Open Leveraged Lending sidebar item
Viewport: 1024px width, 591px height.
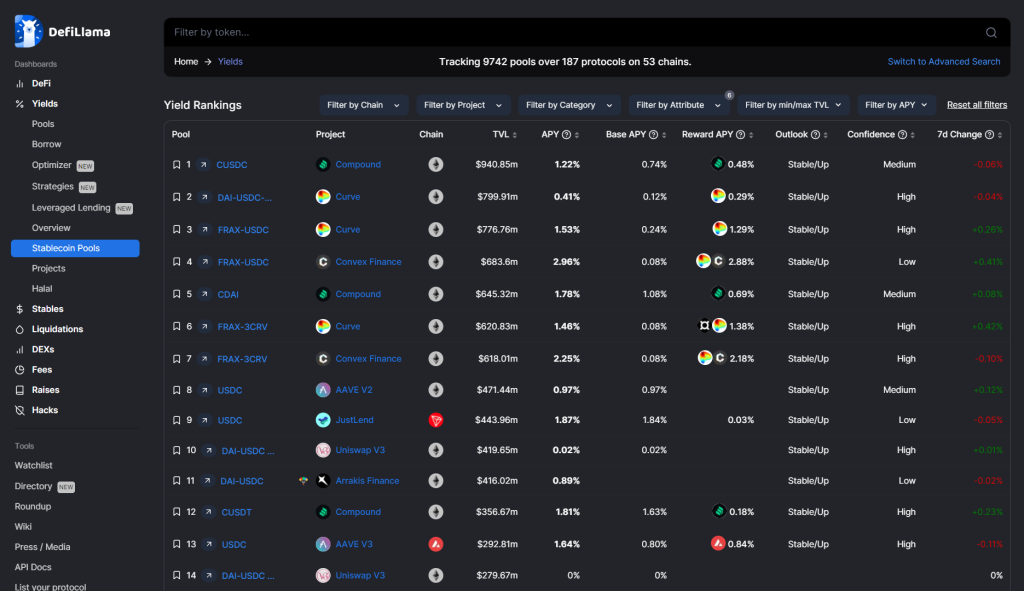point(71,208)
